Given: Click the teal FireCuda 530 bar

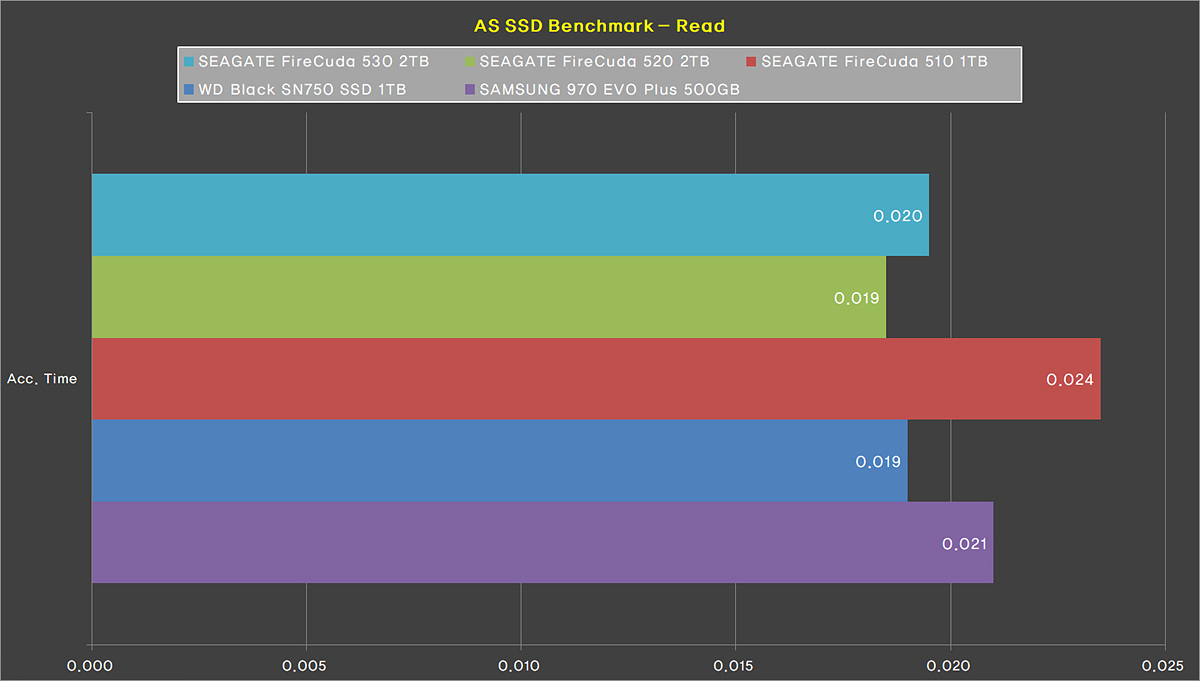Looking at the screenshot, I should click(x=510, y=215).
